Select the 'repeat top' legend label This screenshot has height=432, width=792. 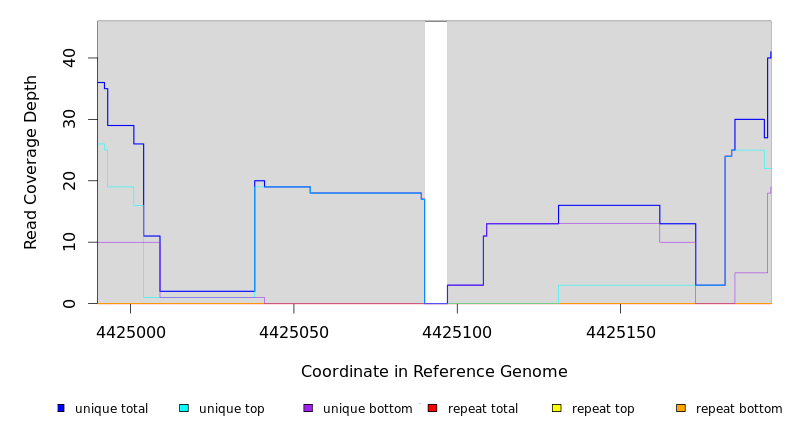click(x=603, y=409)
